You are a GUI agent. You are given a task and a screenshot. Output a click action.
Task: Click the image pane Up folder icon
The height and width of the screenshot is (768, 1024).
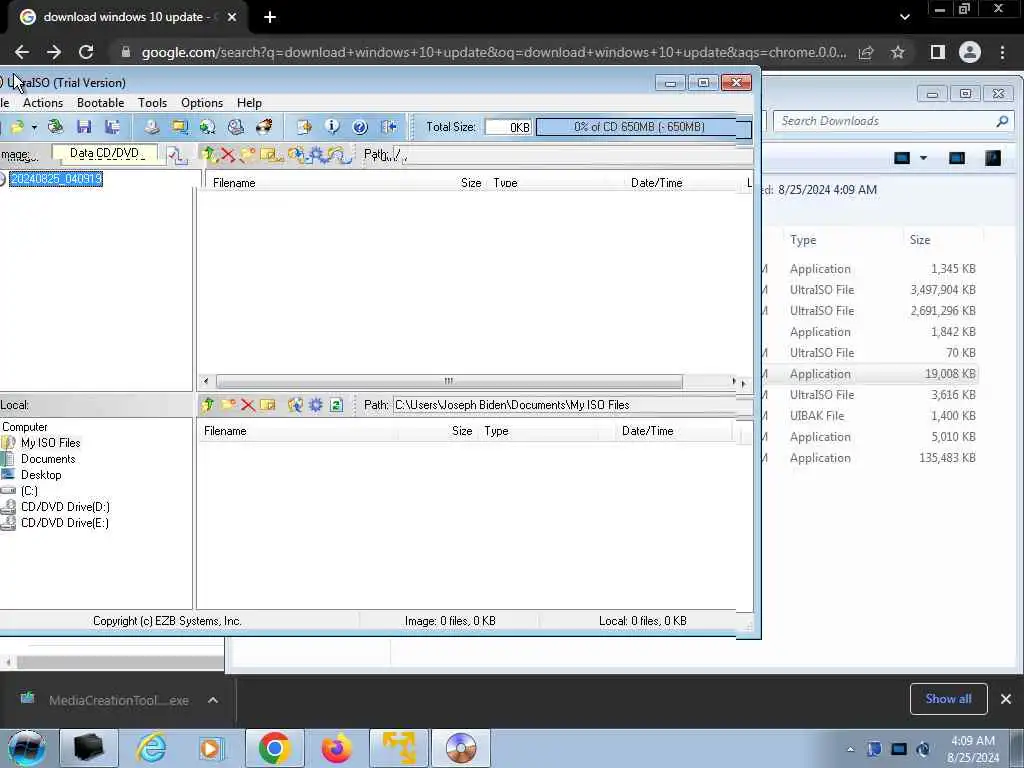coord(208,155)
